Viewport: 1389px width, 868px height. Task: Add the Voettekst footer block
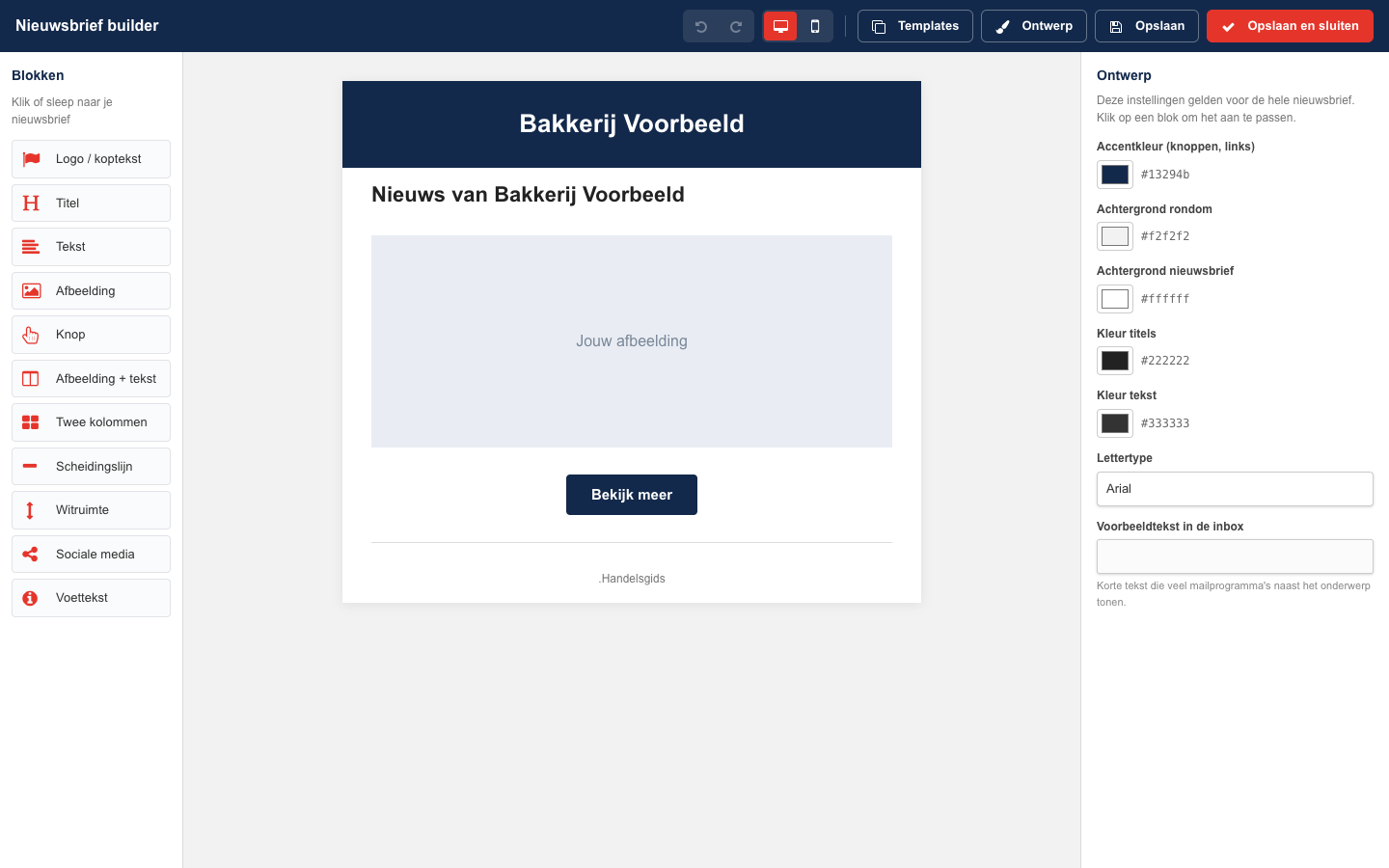click(x=91, y=598)
